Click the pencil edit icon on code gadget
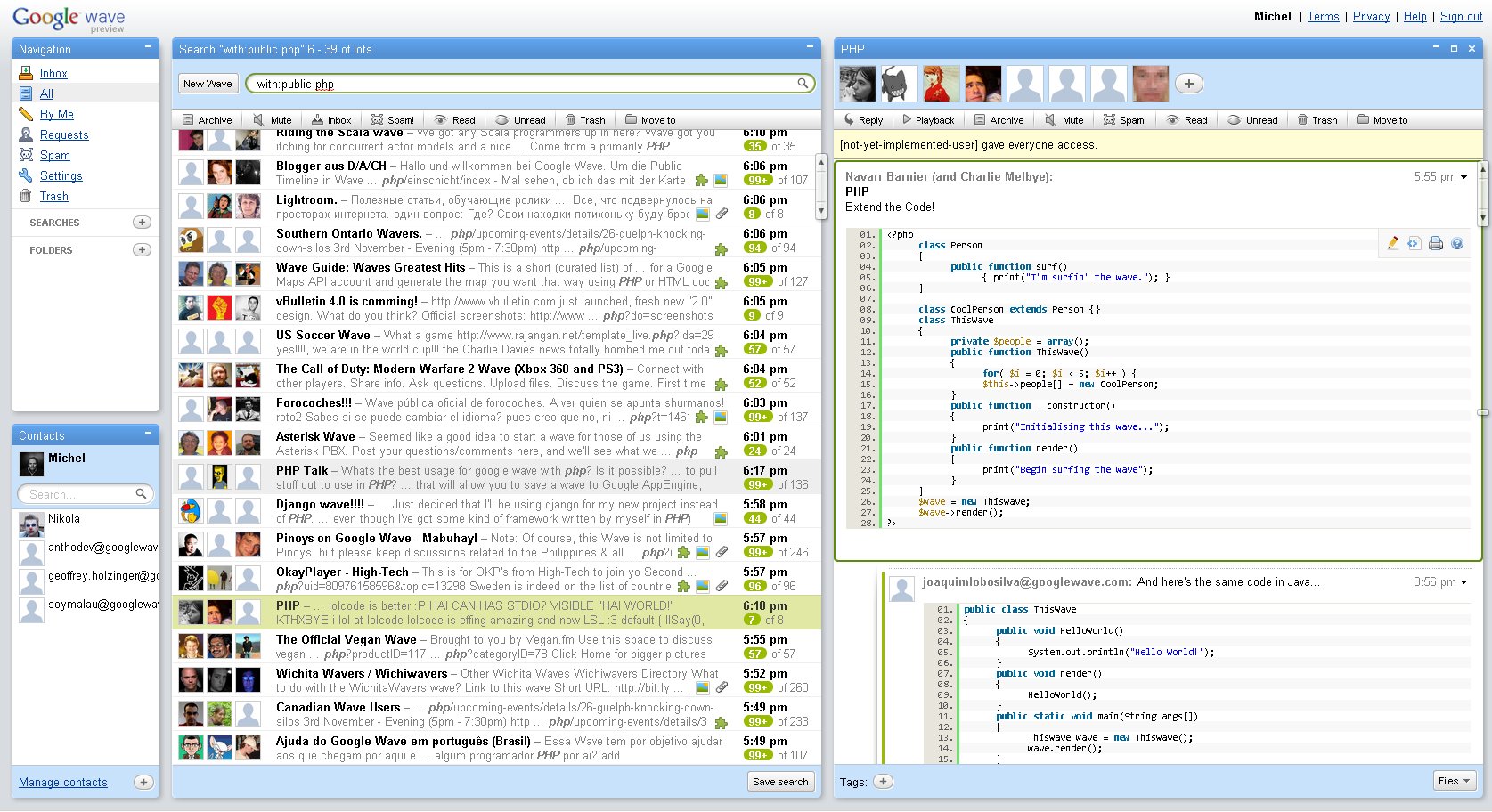The width and height of the screenshot is (1492, 812). [1392, 243]
